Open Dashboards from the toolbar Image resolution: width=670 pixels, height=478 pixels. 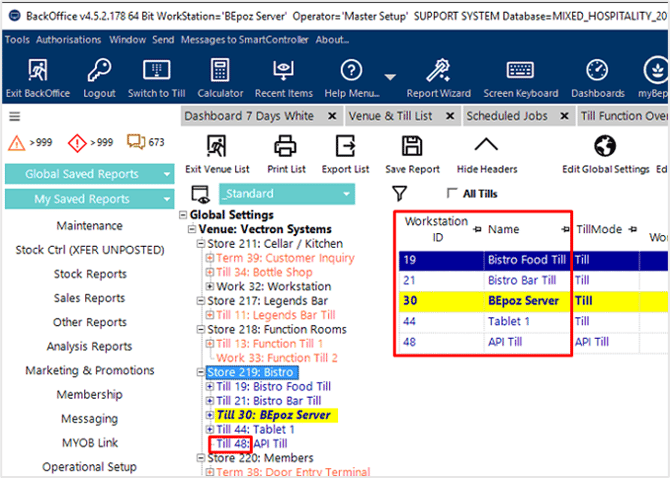[x=597, y=71]
